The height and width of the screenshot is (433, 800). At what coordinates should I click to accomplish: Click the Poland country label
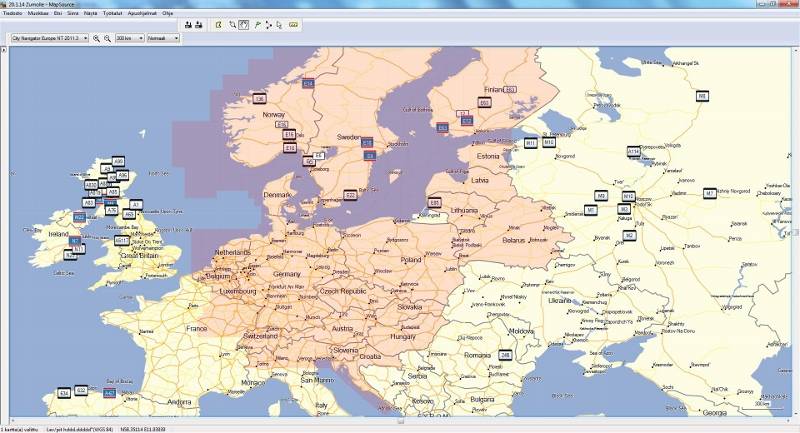(x=411, y=260)
